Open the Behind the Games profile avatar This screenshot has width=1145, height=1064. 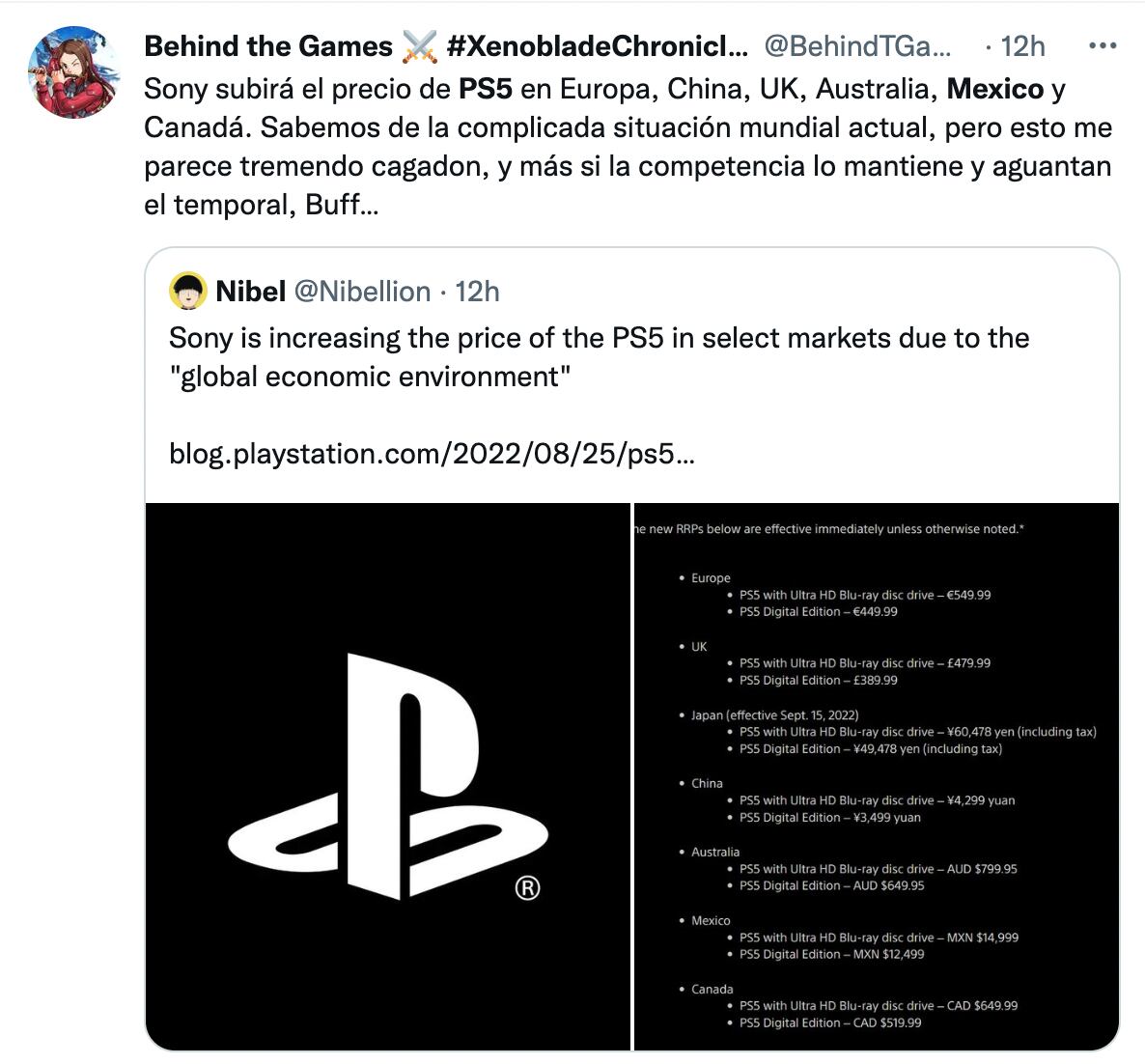[x=74, y=73]
